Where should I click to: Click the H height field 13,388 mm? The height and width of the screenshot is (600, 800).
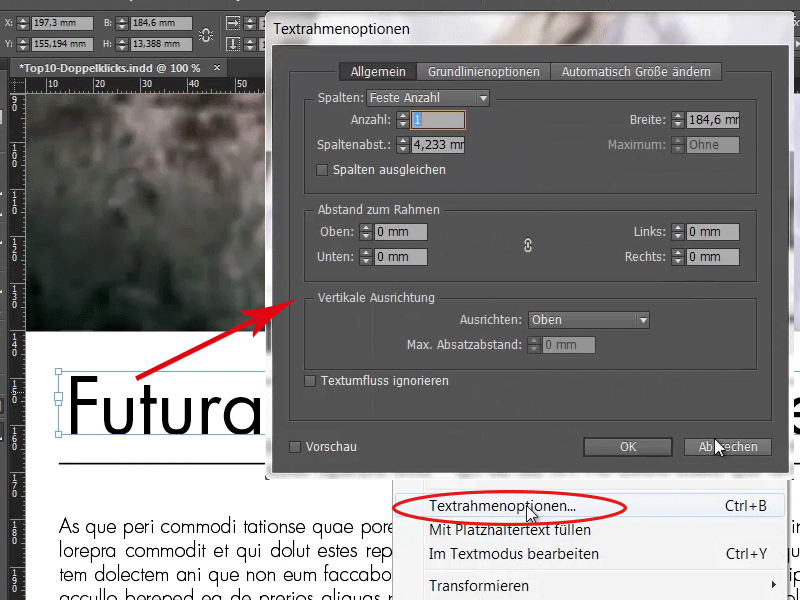tap(161, 44)
